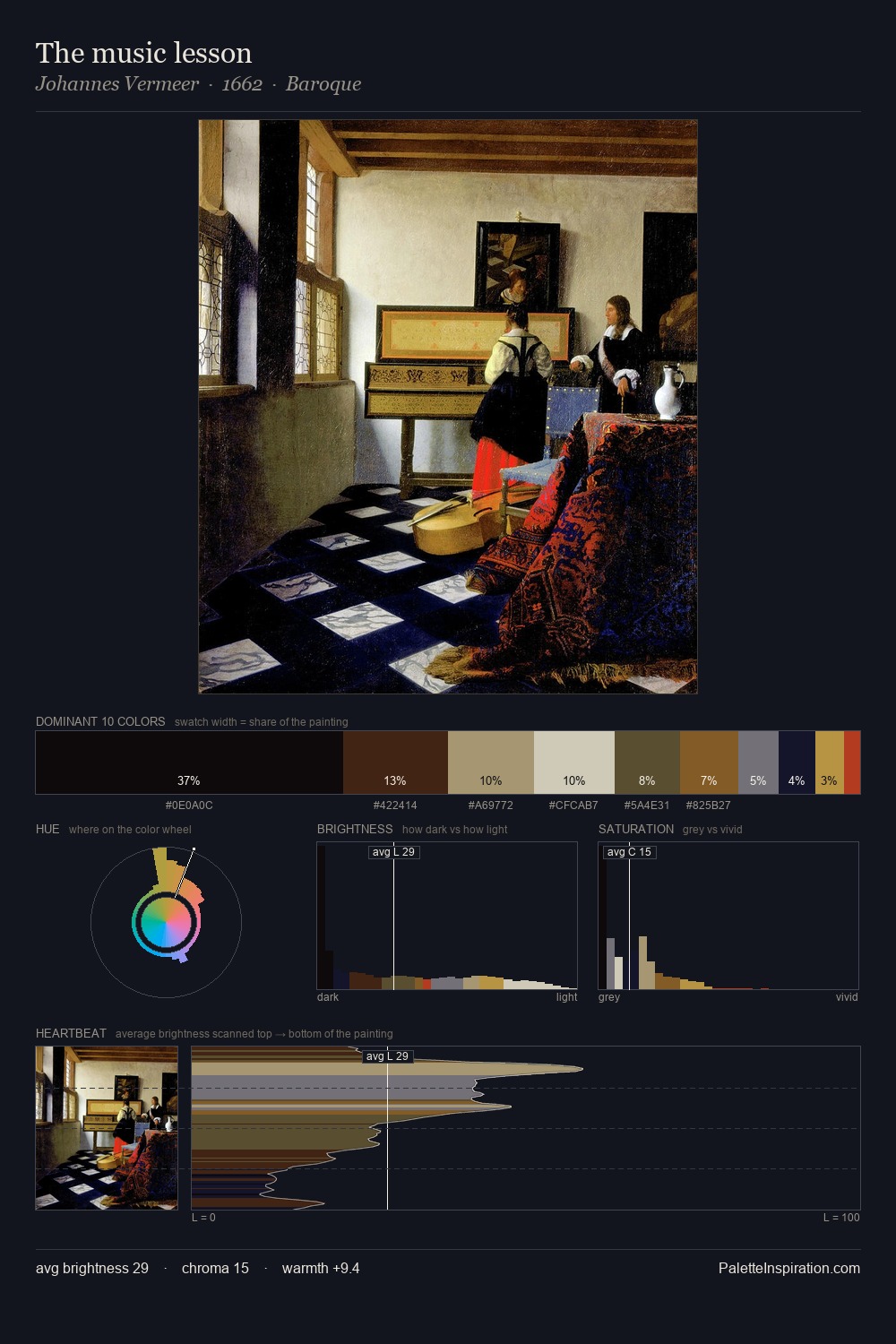Image resolution: width=896 pixels, height=1344 pixels.
Task: Click the hex label "#A69772"
Action: tap(491, 806)
